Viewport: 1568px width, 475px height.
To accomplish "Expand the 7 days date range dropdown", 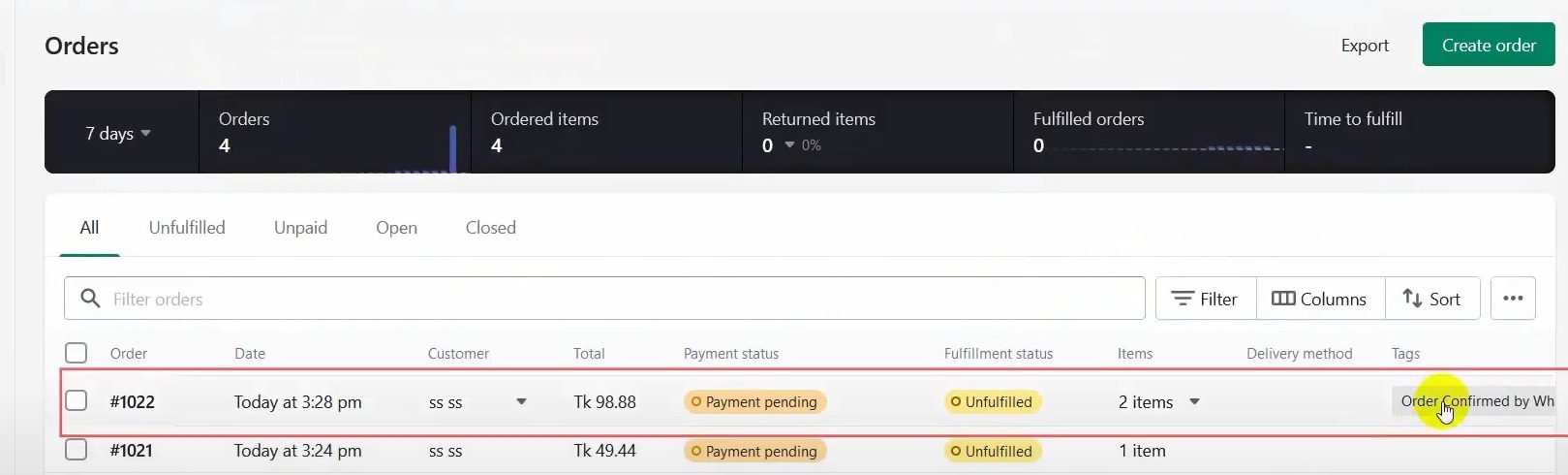I will pos(118,133).
